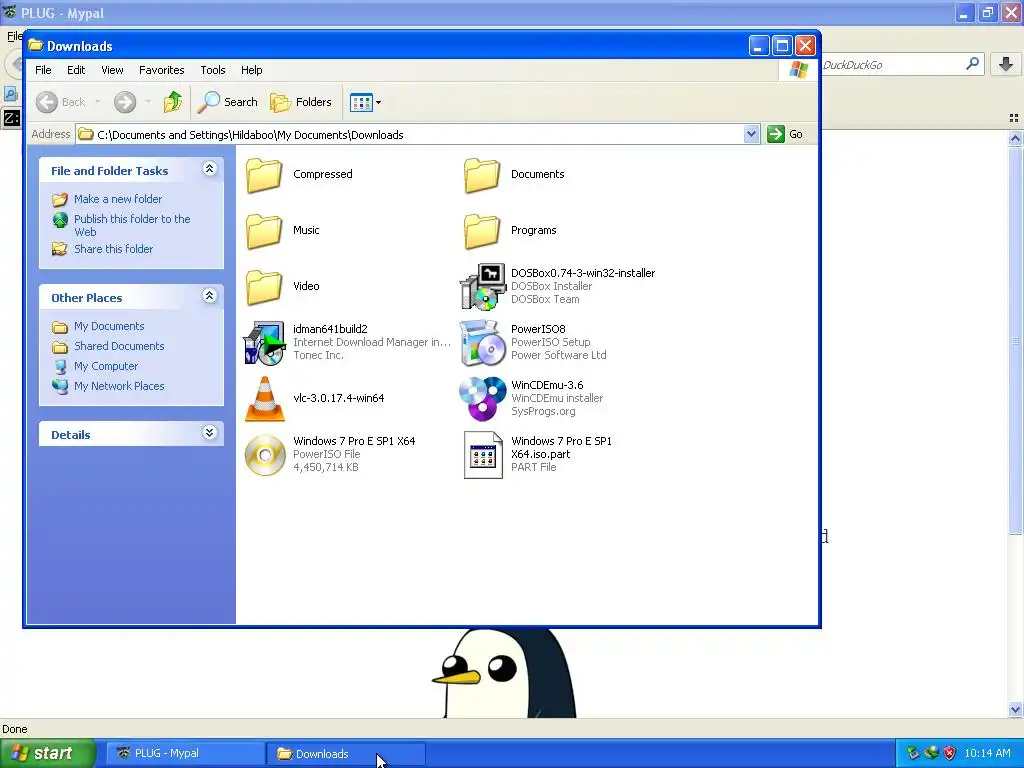1024x768 pixels.
Task: Open the Compressed folder icon
Action: coord(264,175)
